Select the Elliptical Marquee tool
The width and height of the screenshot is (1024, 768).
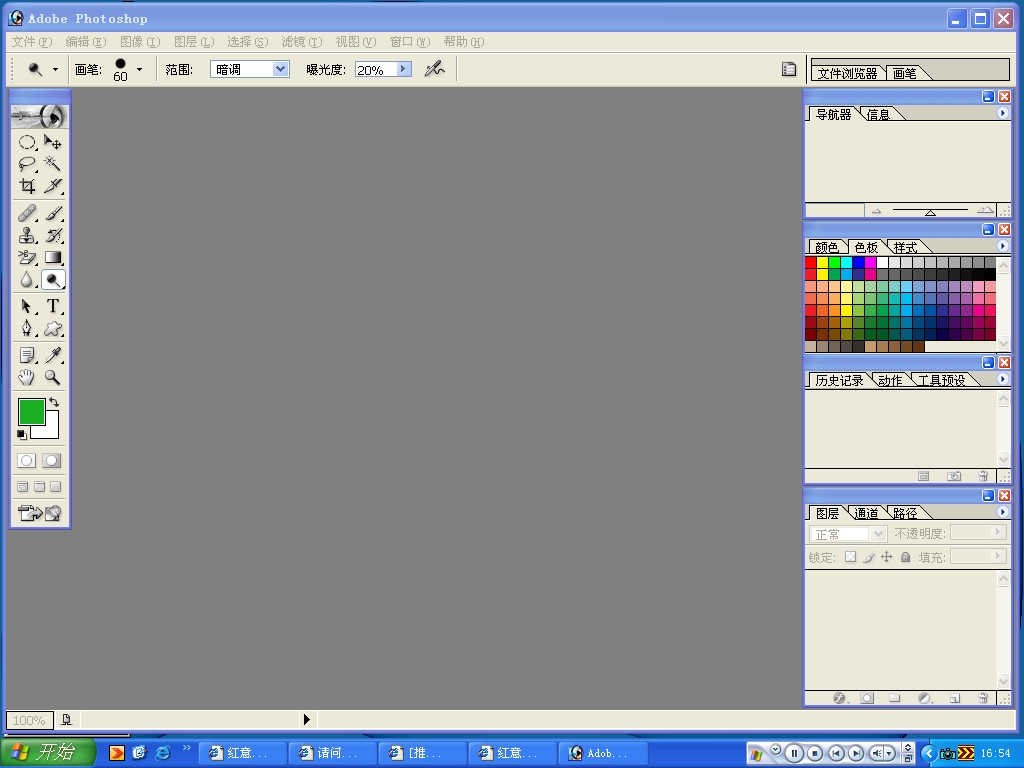click(x=27, y=142)
